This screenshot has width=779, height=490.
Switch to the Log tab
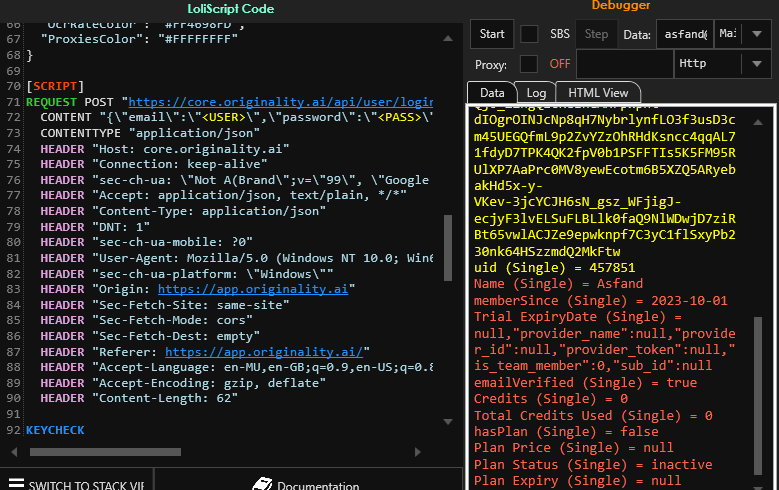(536, 93)
